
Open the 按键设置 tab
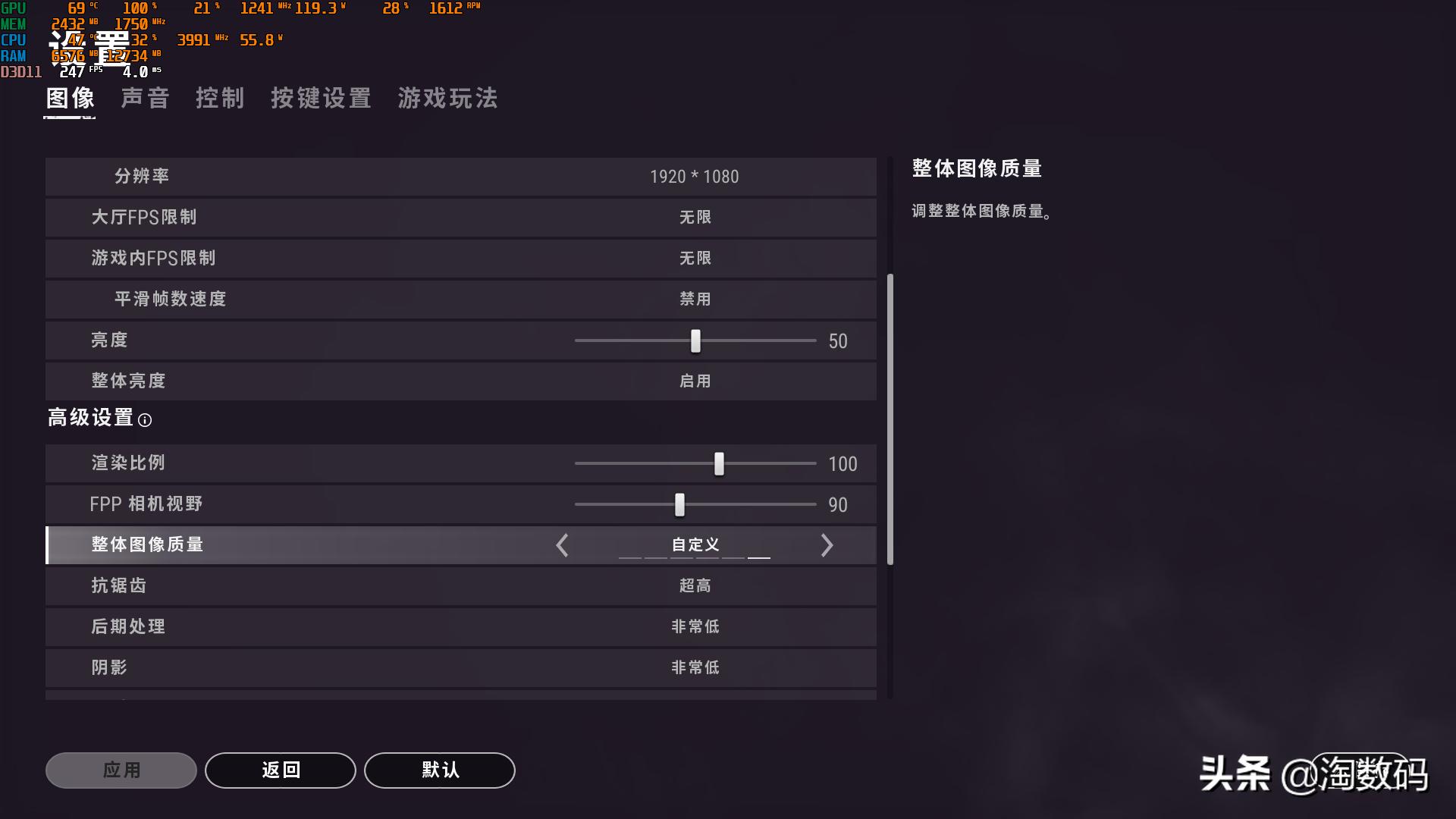[x=320, y=99]
